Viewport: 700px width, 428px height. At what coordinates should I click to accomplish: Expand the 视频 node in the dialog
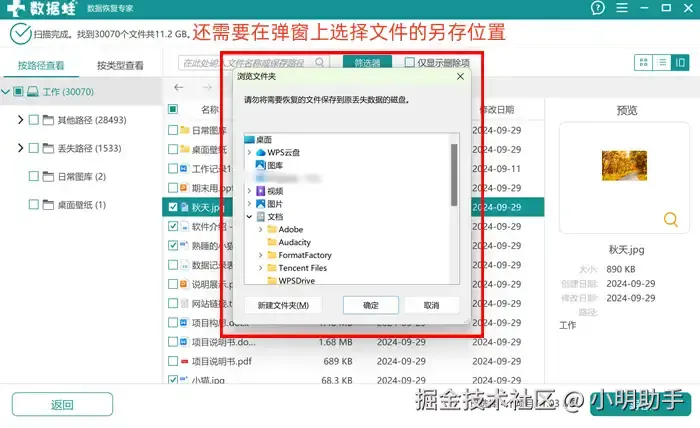[x=250, y=191]
